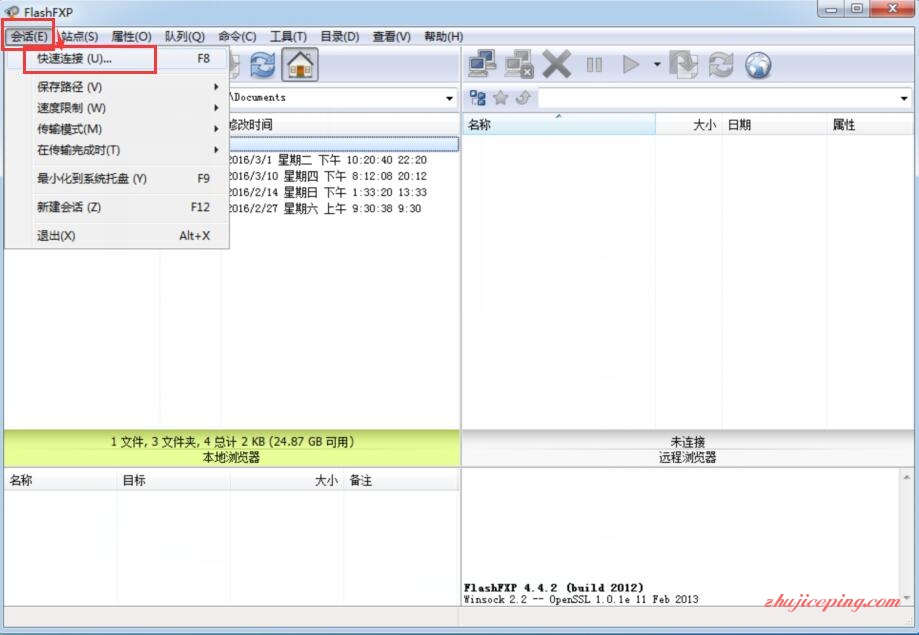Open the 工具(T) menu
Screen dimensions: 919x635
(288, 36)
